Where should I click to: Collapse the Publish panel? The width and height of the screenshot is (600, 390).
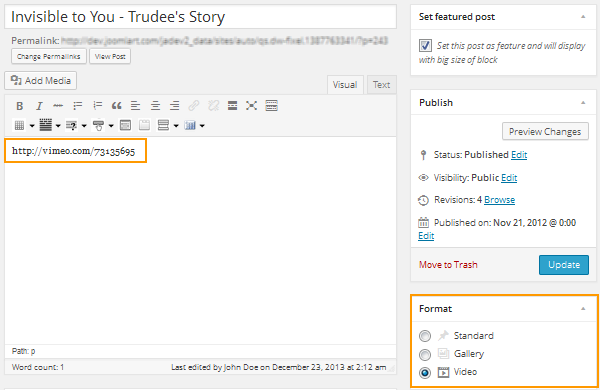[583, 103]
